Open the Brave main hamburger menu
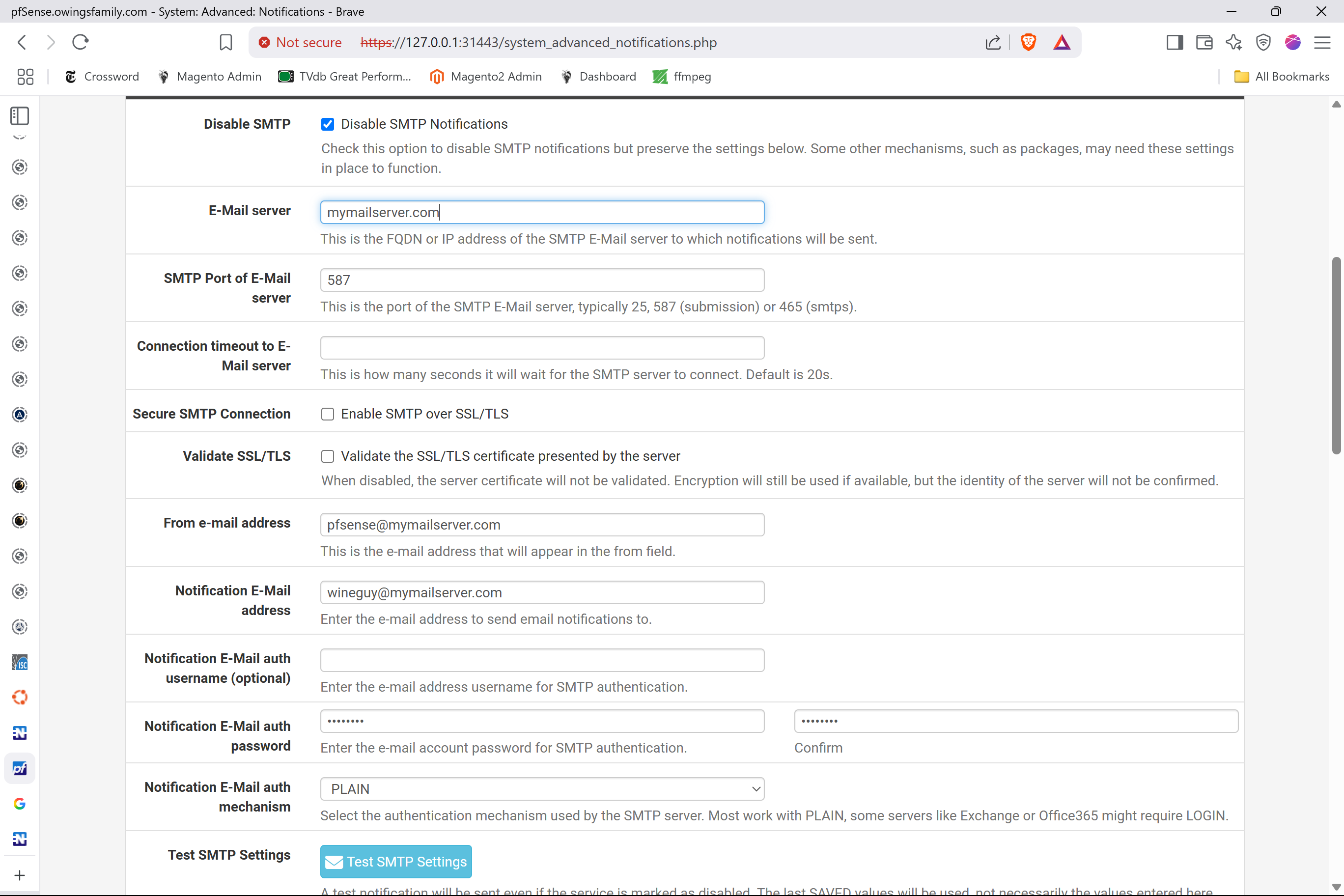This screenshot has width=1344, height=896. click(x=1322, y=42)
